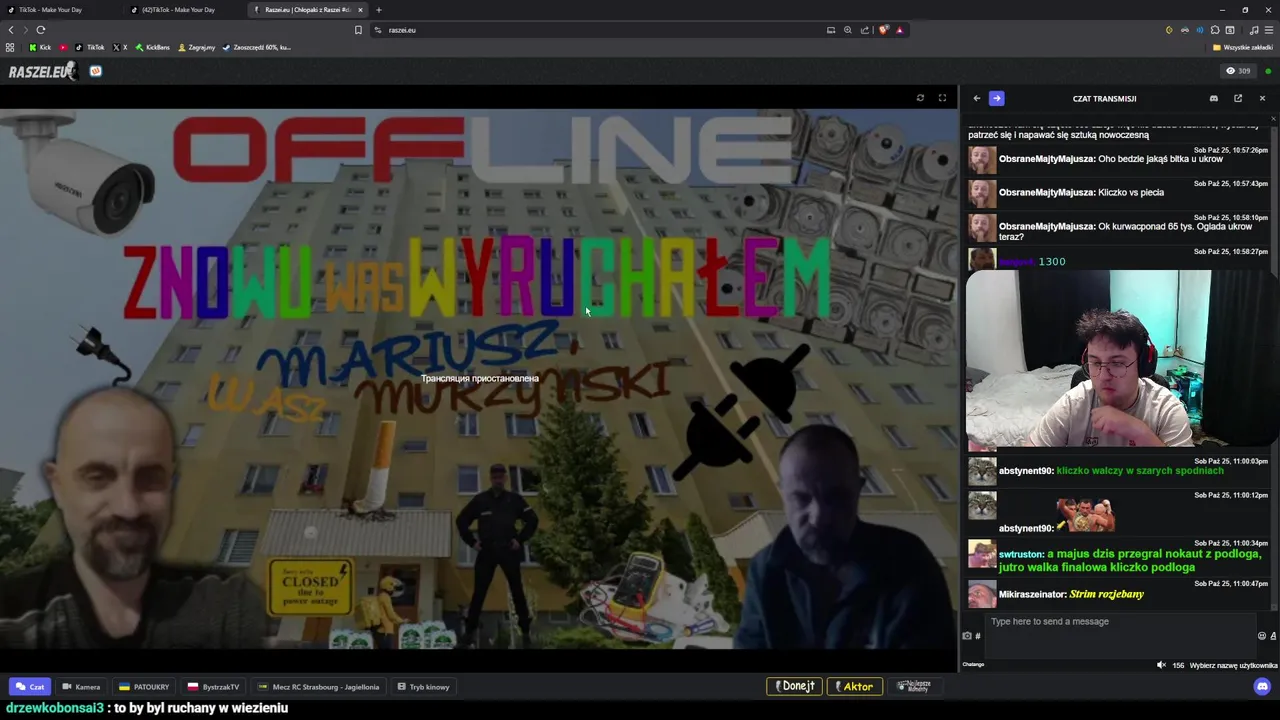1280x720 pixels.
Task: Close the Raszei.eu browser tab
Action: (x=360, y=10)
